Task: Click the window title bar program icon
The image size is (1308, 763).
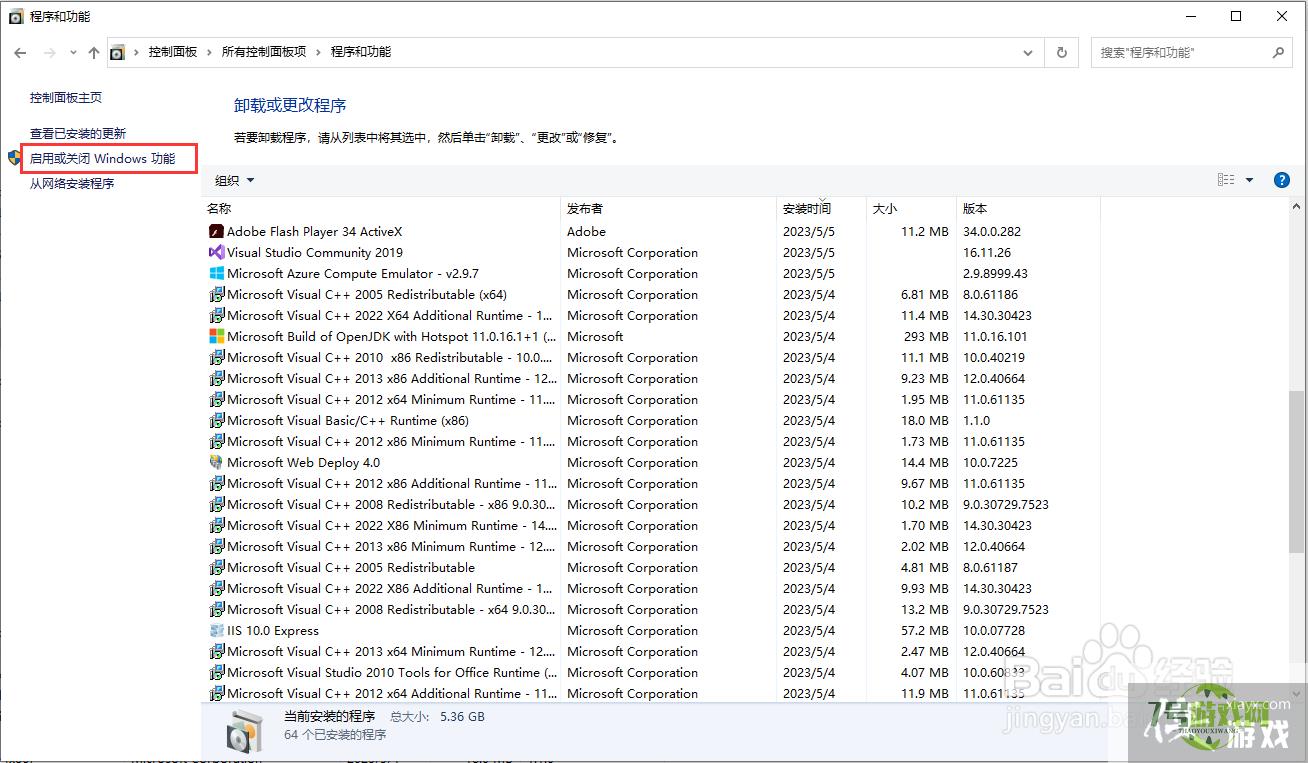Action: pyautogui.click(x=16, y=17)
